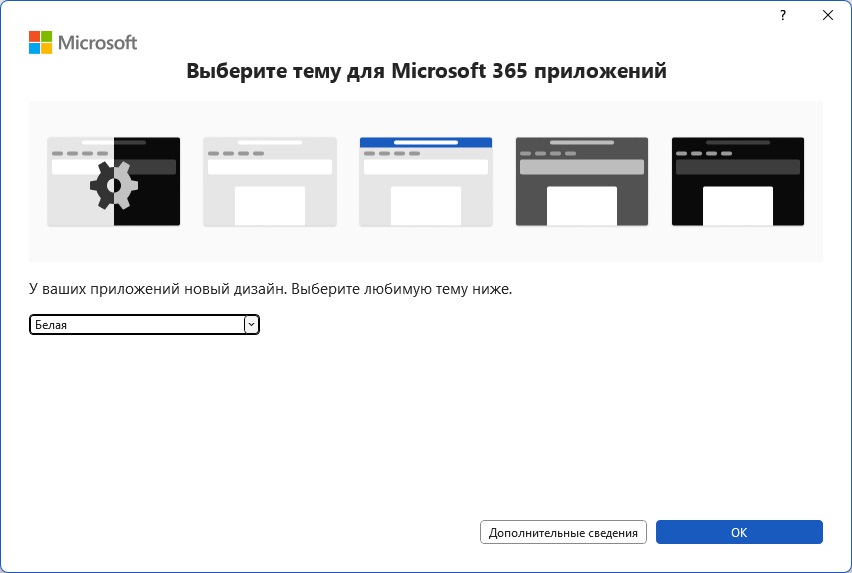Choose the colorful blue-header theme thumbnail
Screen dimensions: 852x573
426,181
